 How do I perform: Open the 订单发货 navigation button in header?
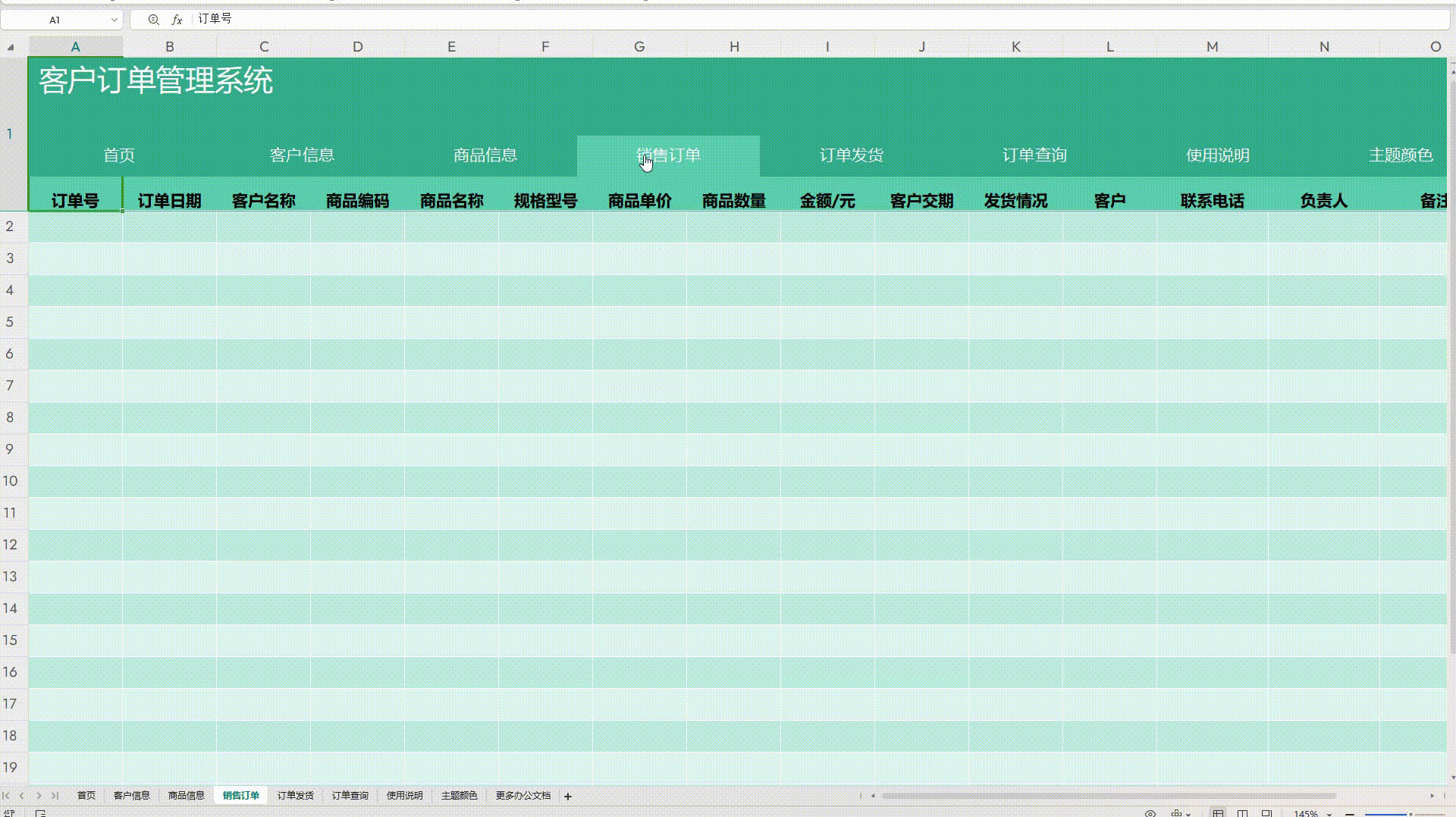852,155
